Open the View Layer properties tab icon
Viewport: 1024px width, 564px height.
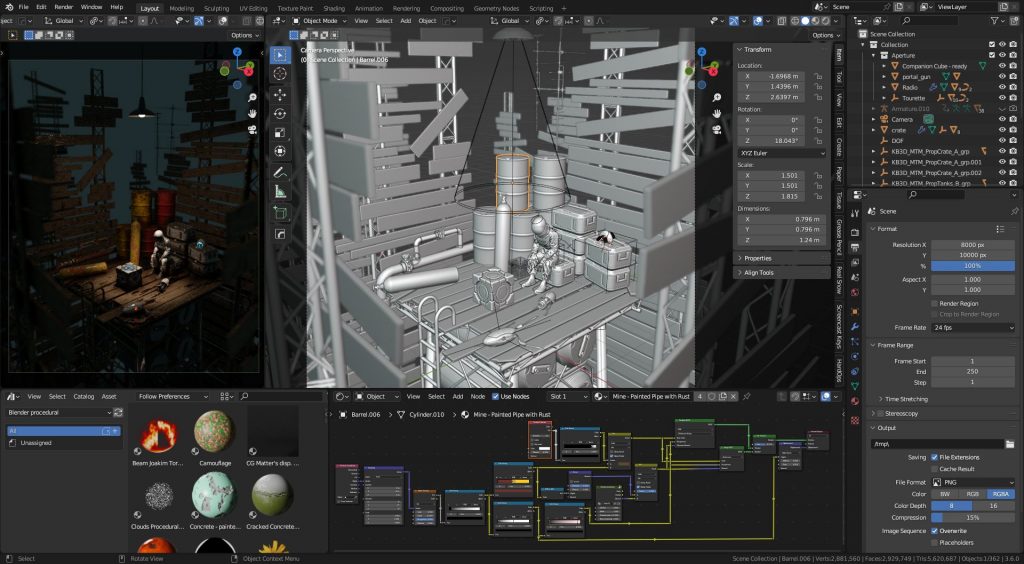pos(855,263)
